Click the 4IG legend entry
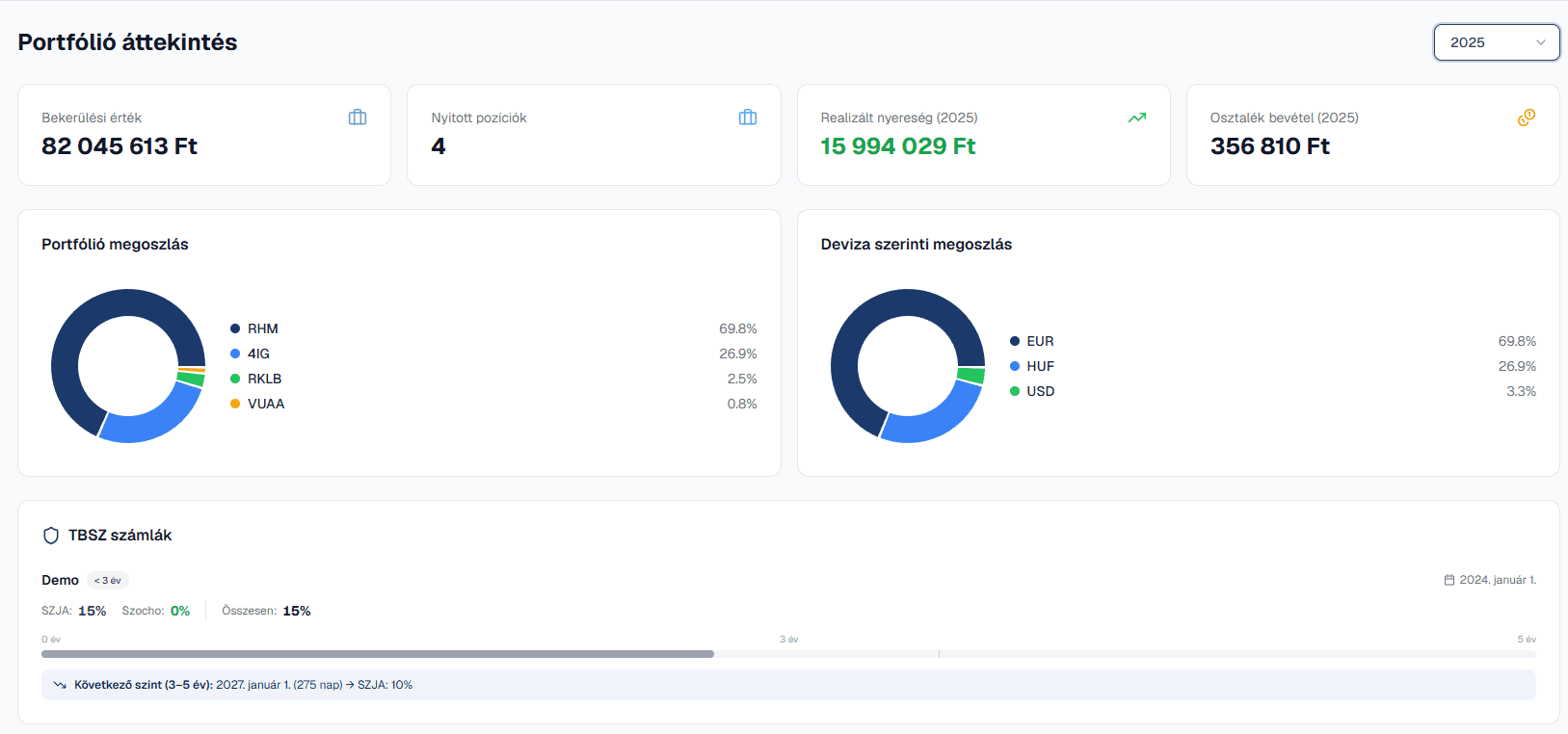 (258, 354)
